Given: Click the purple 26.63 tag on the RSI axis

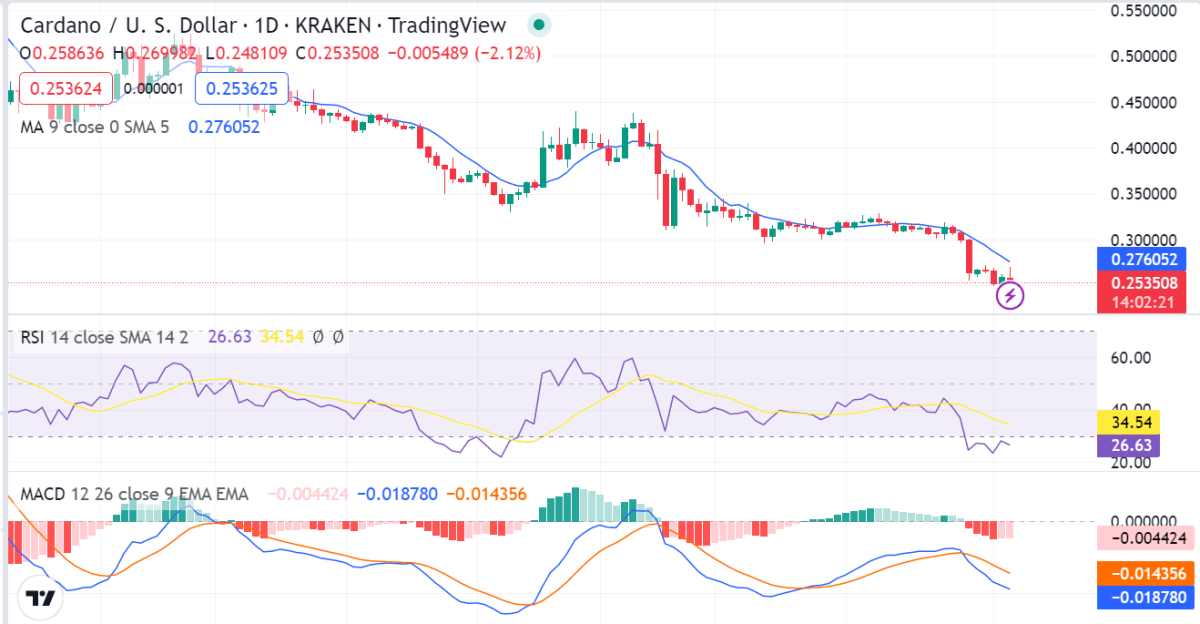Looking at the screenshot, I should [x=1127, y=448].
